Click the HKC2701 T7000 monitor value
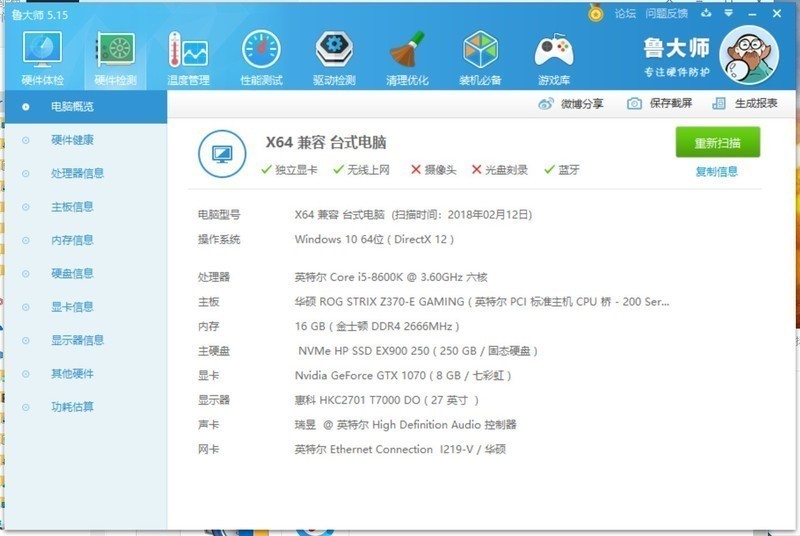Image resolution: width=800 pixels, height=536 pixels. click(386, 400)
